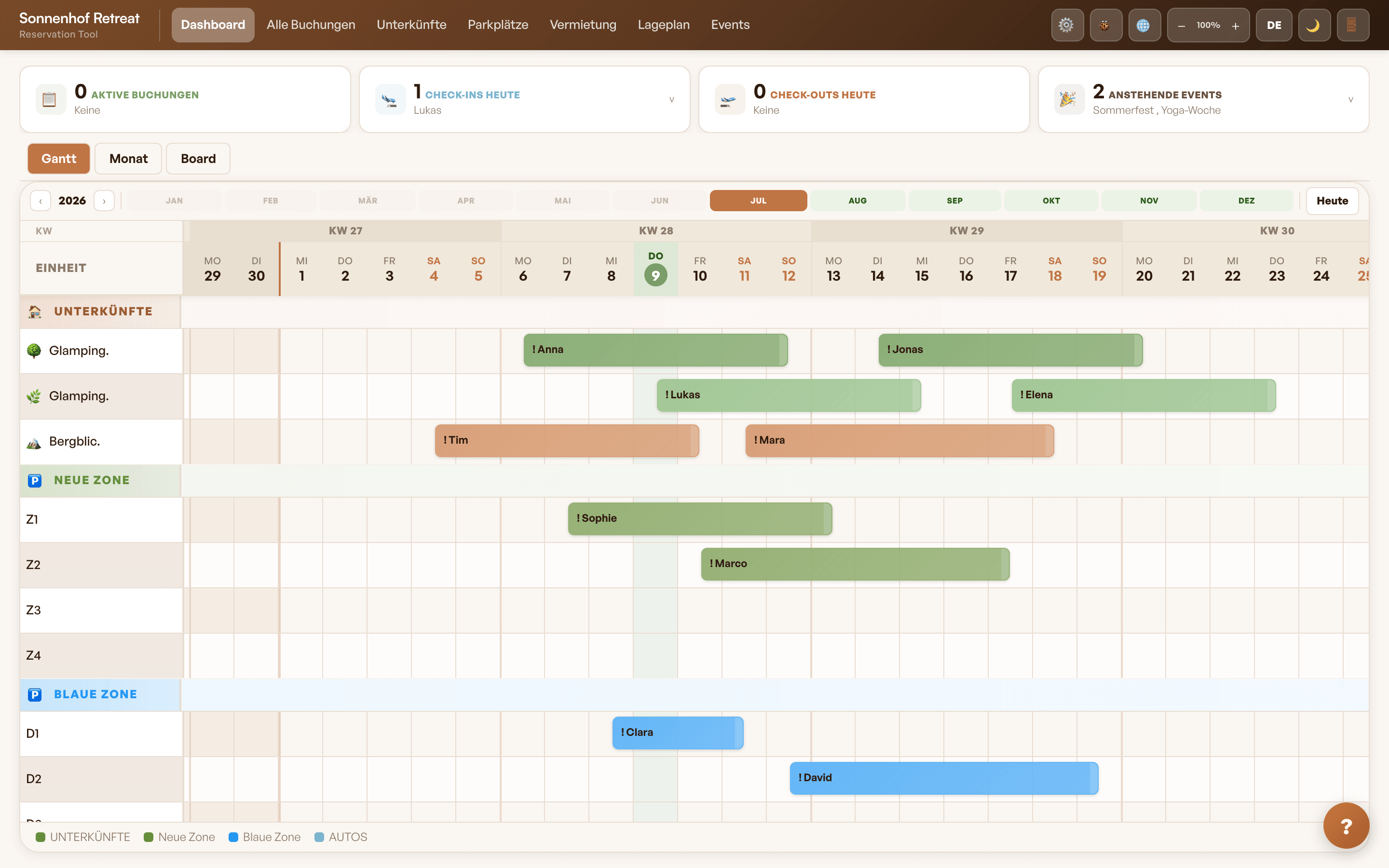Click the parking icon in Neue Zone header
1389x868 pixels.
point(34,480)
